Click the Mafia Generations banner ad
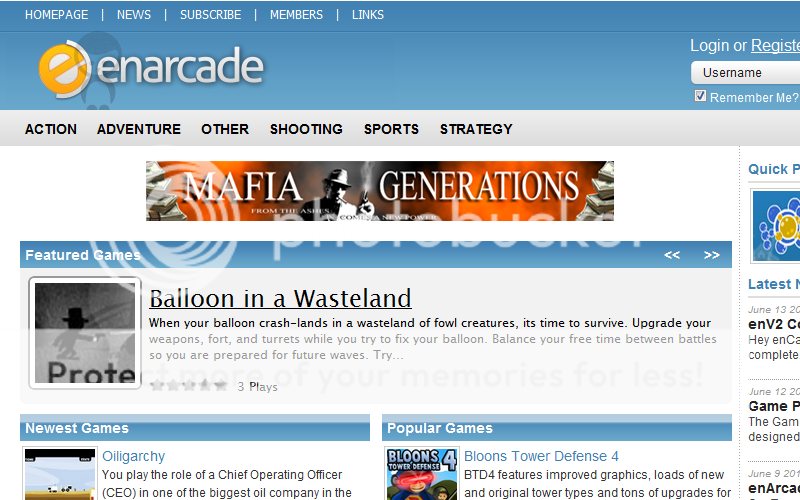 coord(380,191)
